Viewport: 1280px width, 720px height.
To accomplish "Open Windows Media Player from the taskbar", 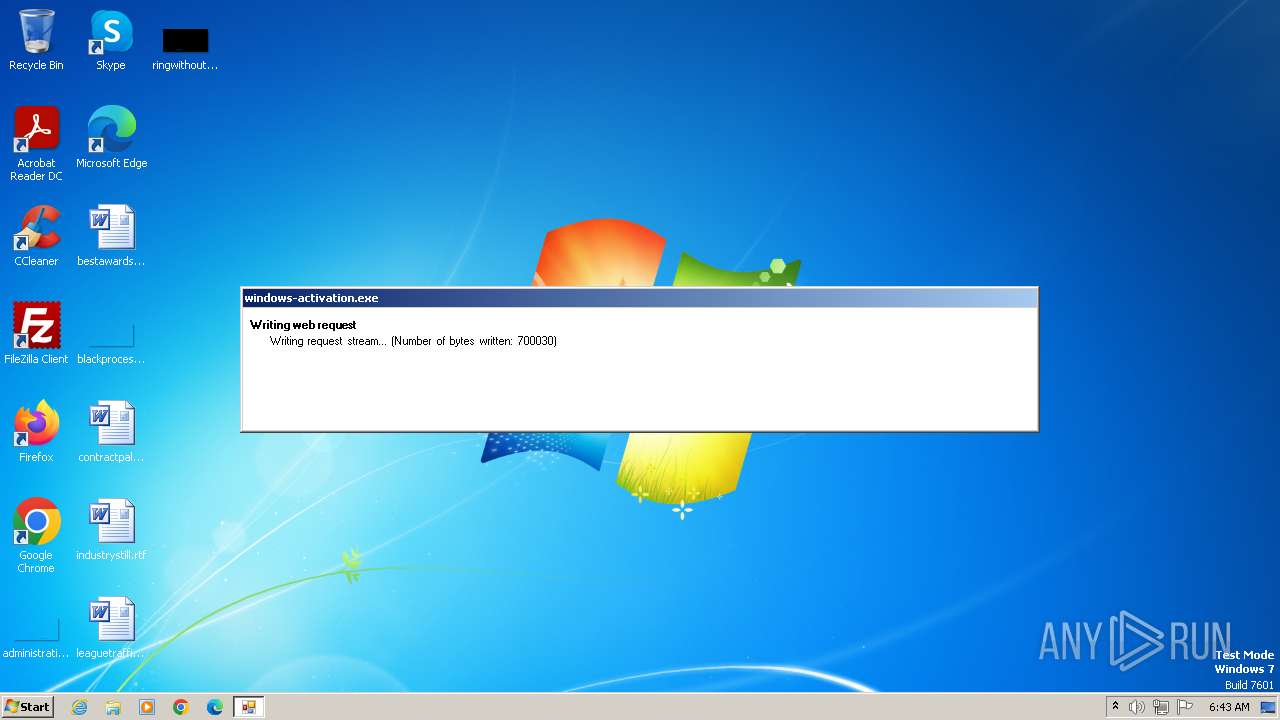I will pyautogui.click(x=147, y=707).
